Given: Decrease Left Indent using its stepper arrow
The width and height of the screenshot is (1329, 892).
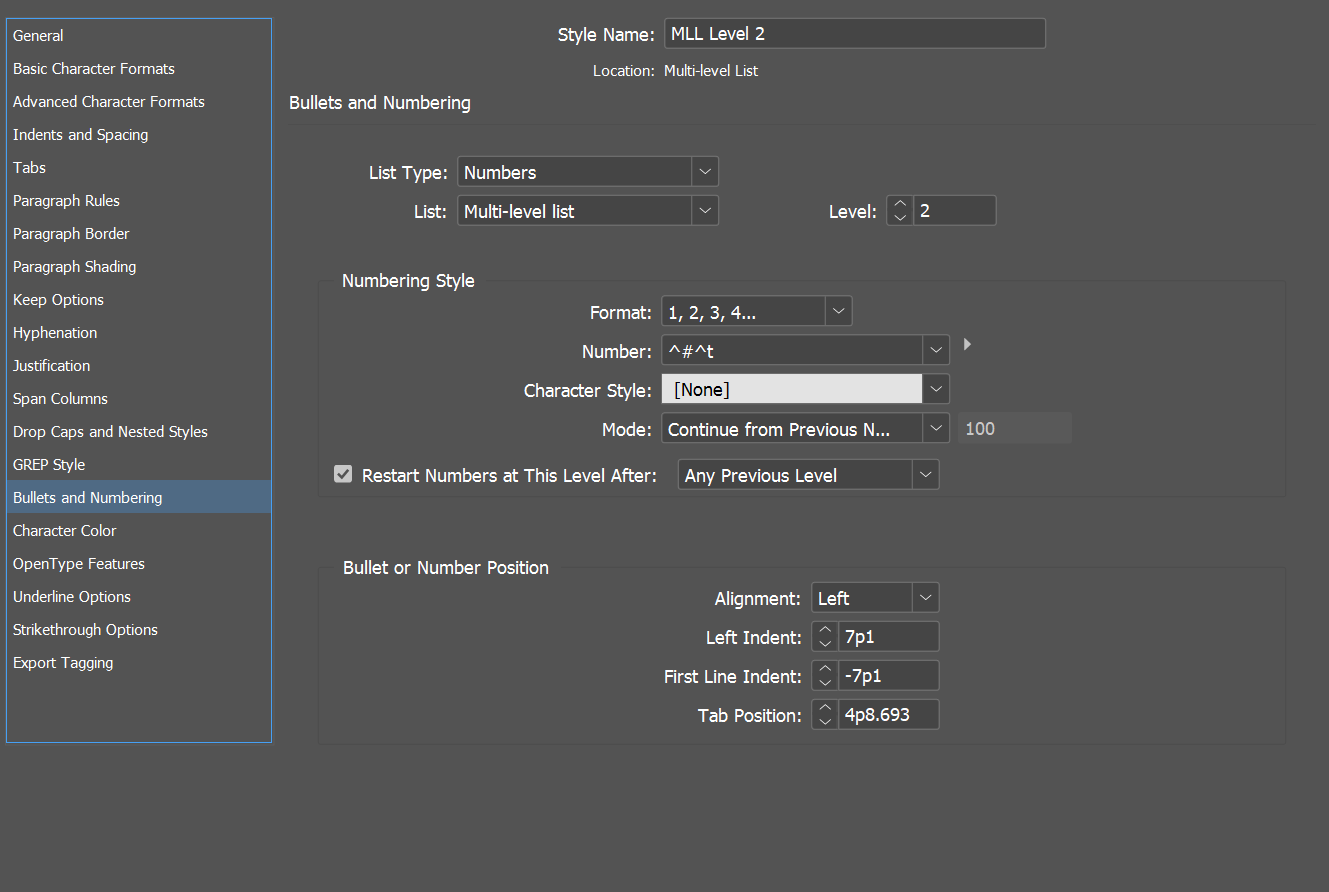Looking at the screenshot, I should (x=823, y=641).
